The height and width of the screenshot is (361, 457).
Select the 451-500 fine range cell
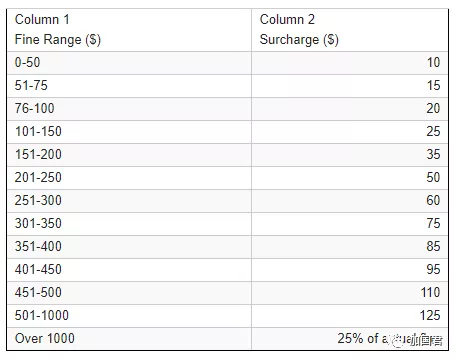(129, 293)
